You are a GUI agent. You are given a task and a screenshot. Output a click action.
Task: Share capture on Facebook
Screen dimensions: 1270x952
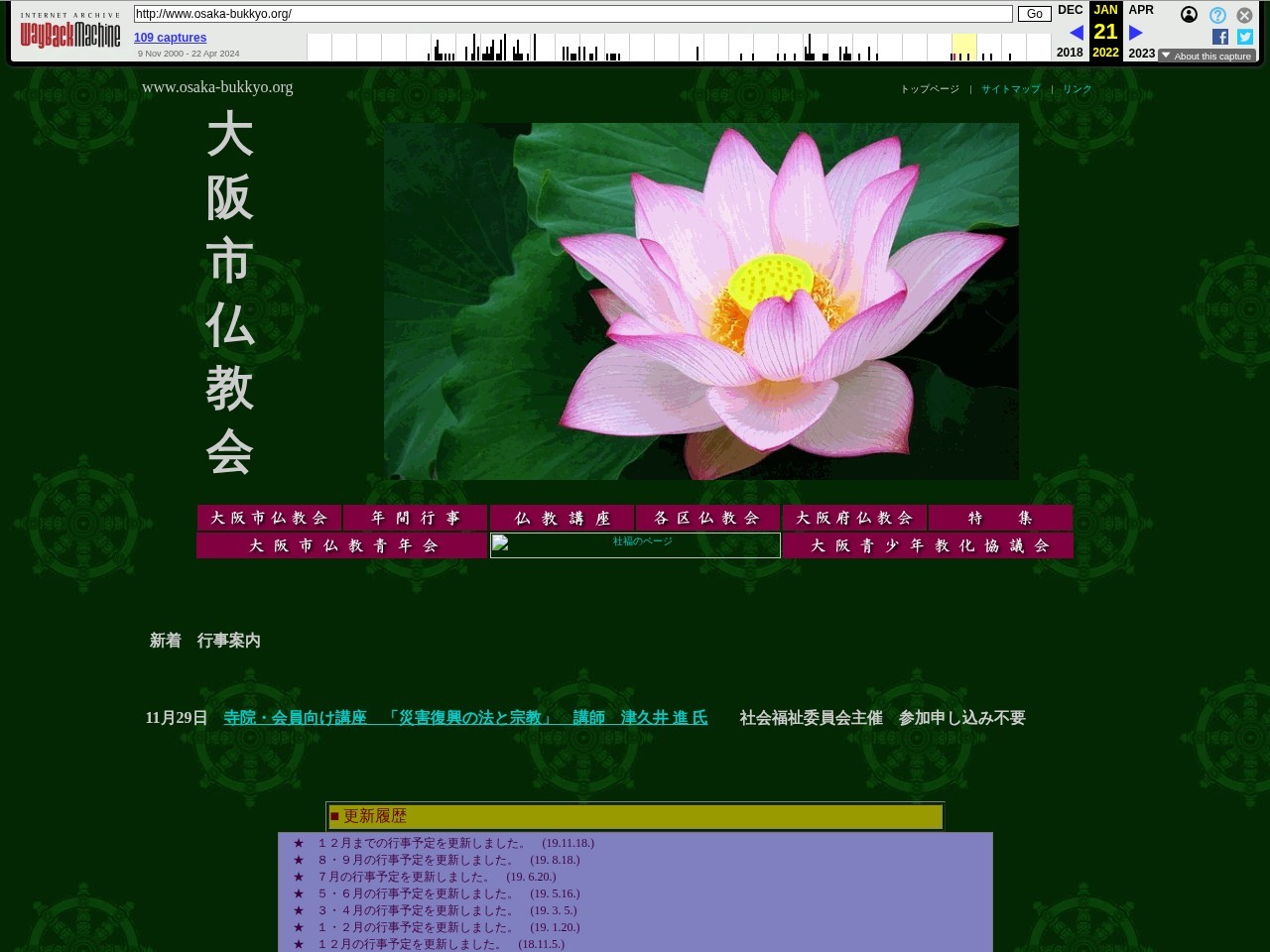click(1220, 37)
